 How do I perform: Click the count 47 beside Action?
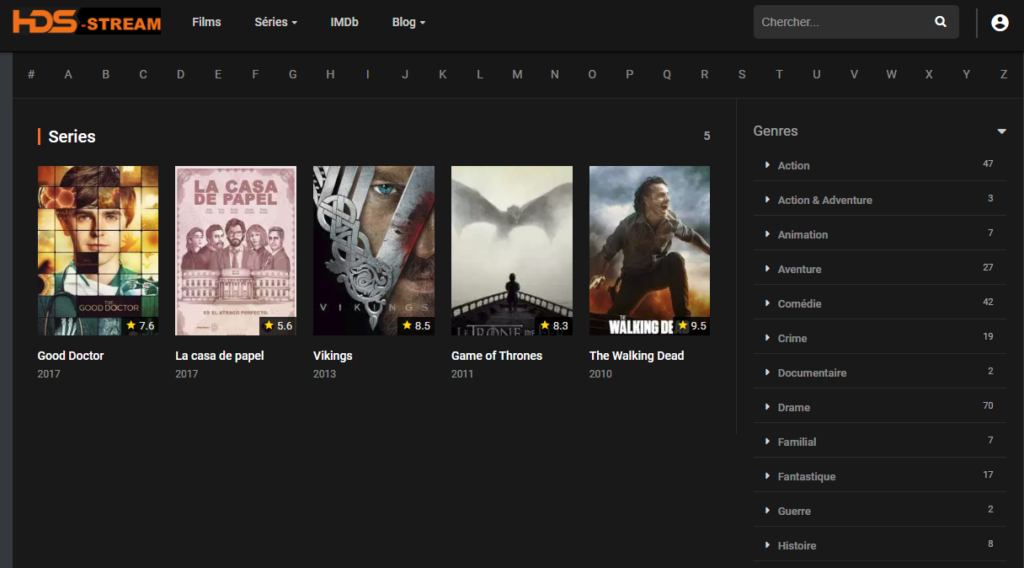(988, 164)
